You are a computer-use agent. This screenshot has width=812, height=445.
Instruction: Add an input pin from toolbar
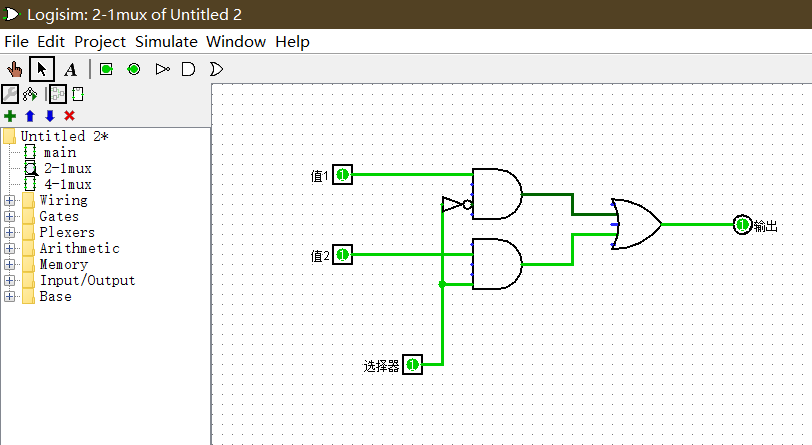click(106, 69)
